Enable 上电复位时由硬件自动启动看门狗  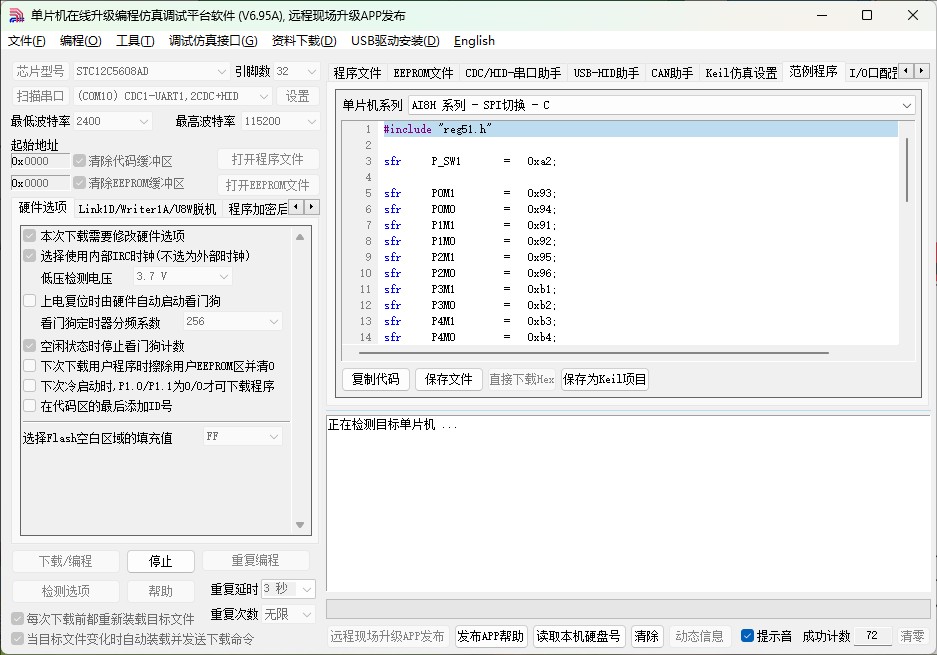(29, 301)
